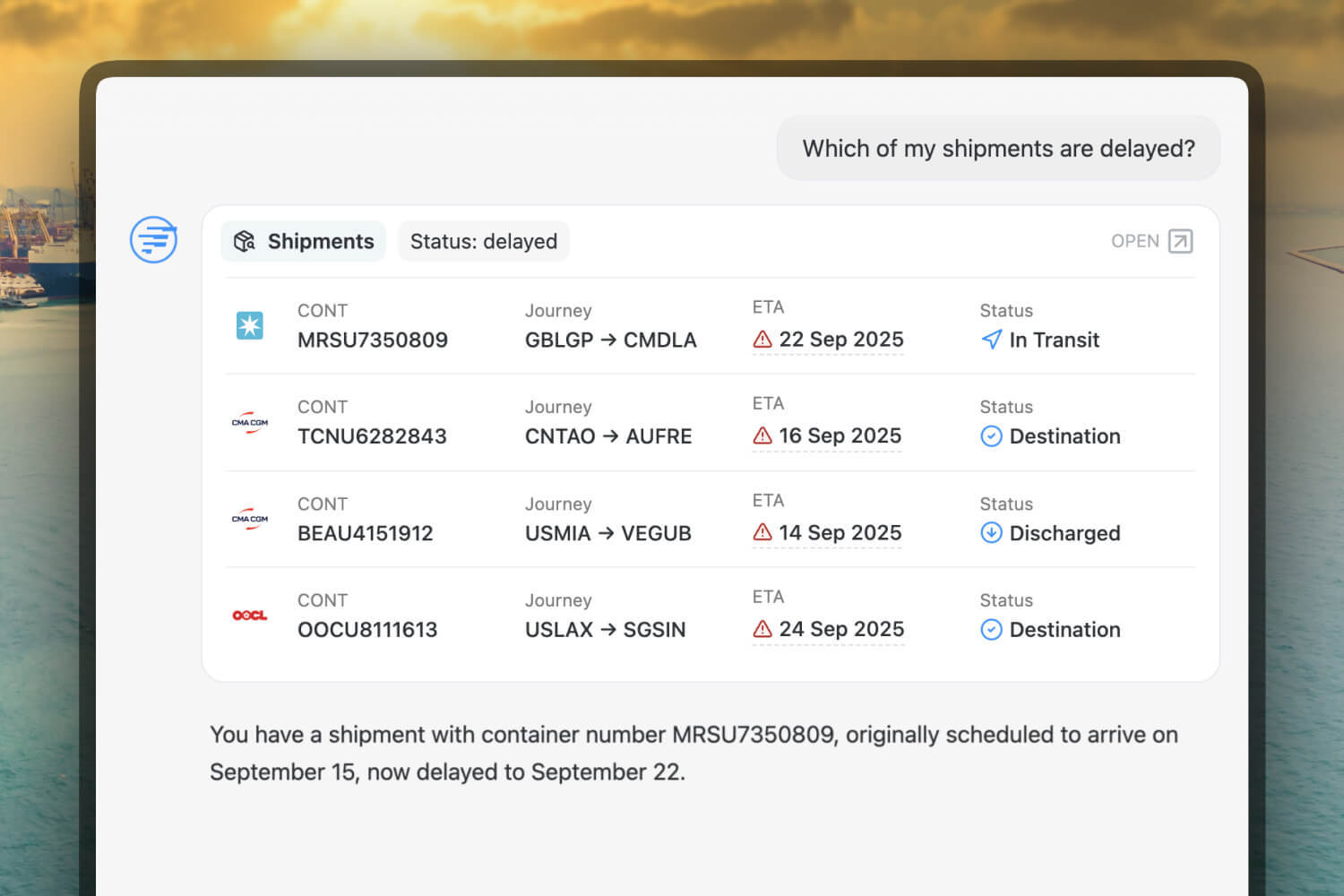
Task: Click the In Transit navigation arrow icon
Action: click(x=991, y=340)
